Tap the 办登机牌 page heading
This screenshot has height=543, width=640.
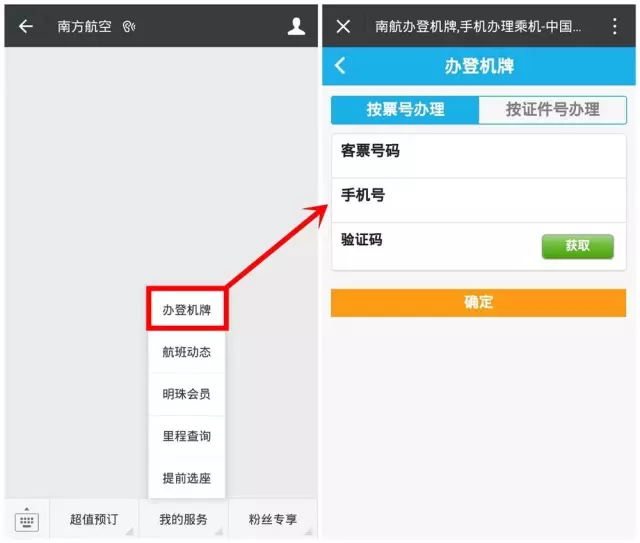[479, 66]
